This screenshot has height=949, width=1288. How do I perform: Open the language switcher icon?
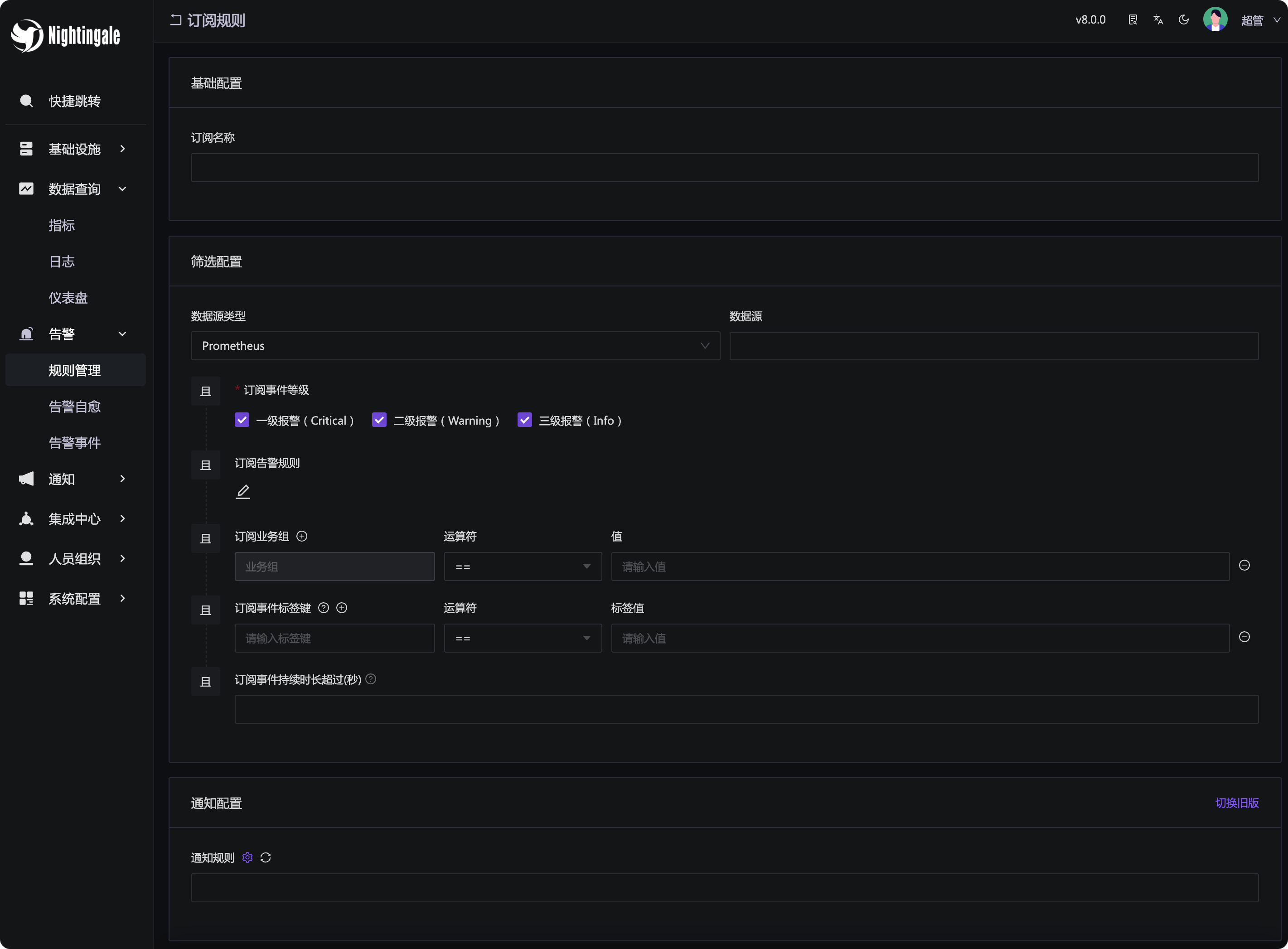(1158, 20)
